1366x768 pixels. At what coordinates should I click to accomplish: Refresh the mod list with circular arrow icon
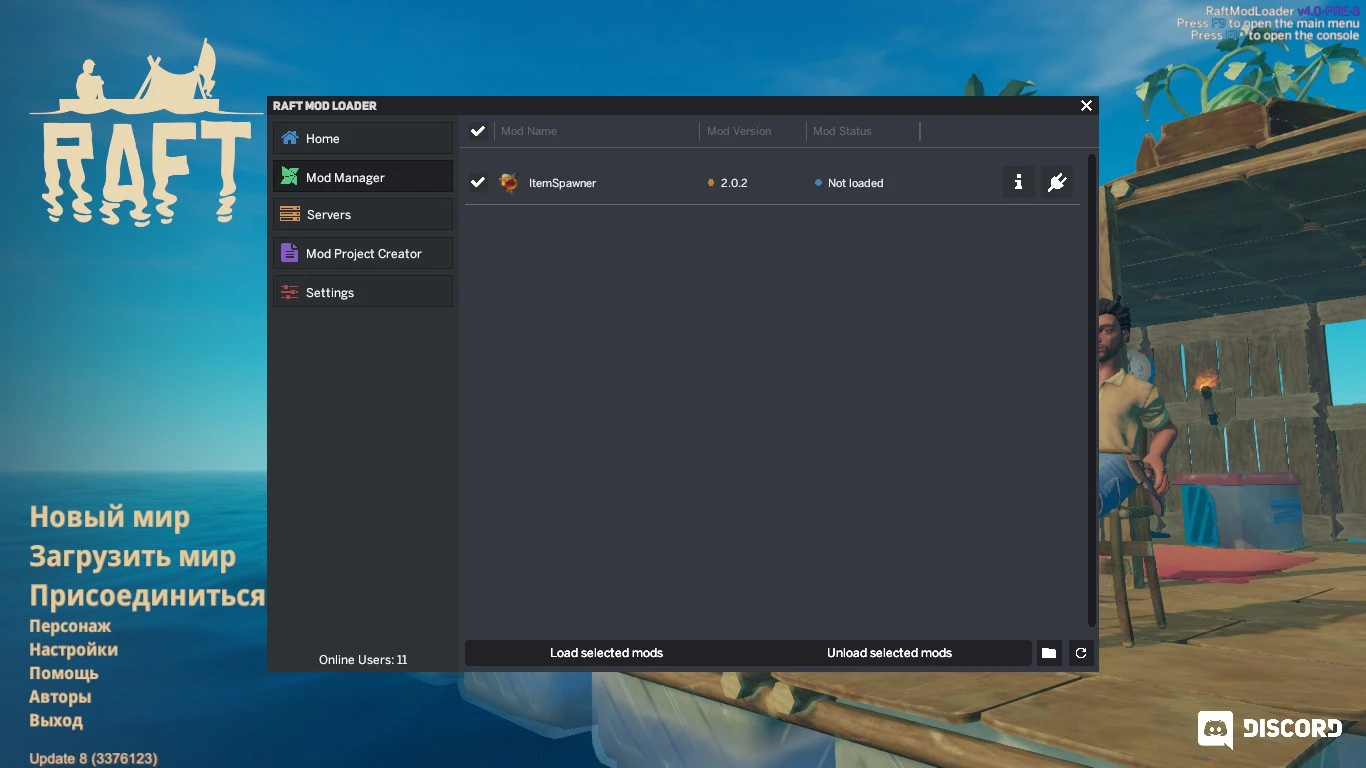click(1081, 653)
